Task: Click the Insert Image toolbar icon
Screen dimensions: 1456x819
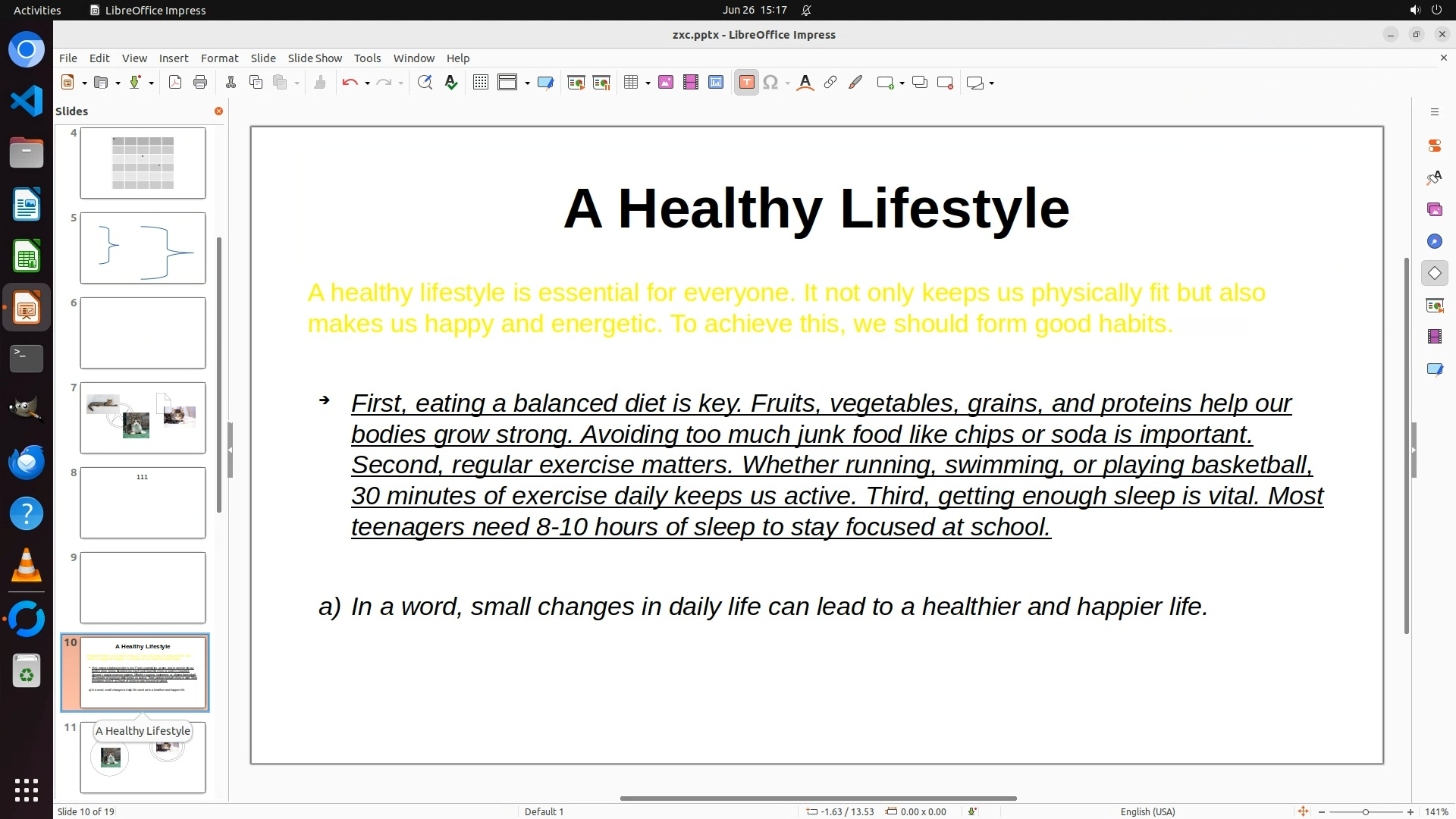Action: [666, 83]
